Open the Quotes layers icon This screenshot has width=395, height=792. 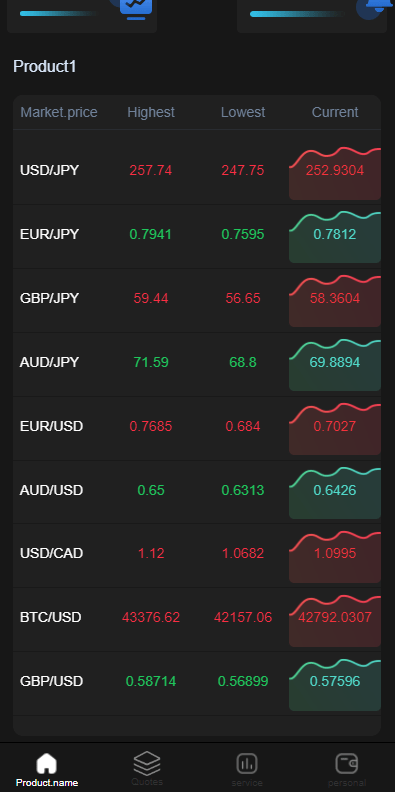click(147, 763)
